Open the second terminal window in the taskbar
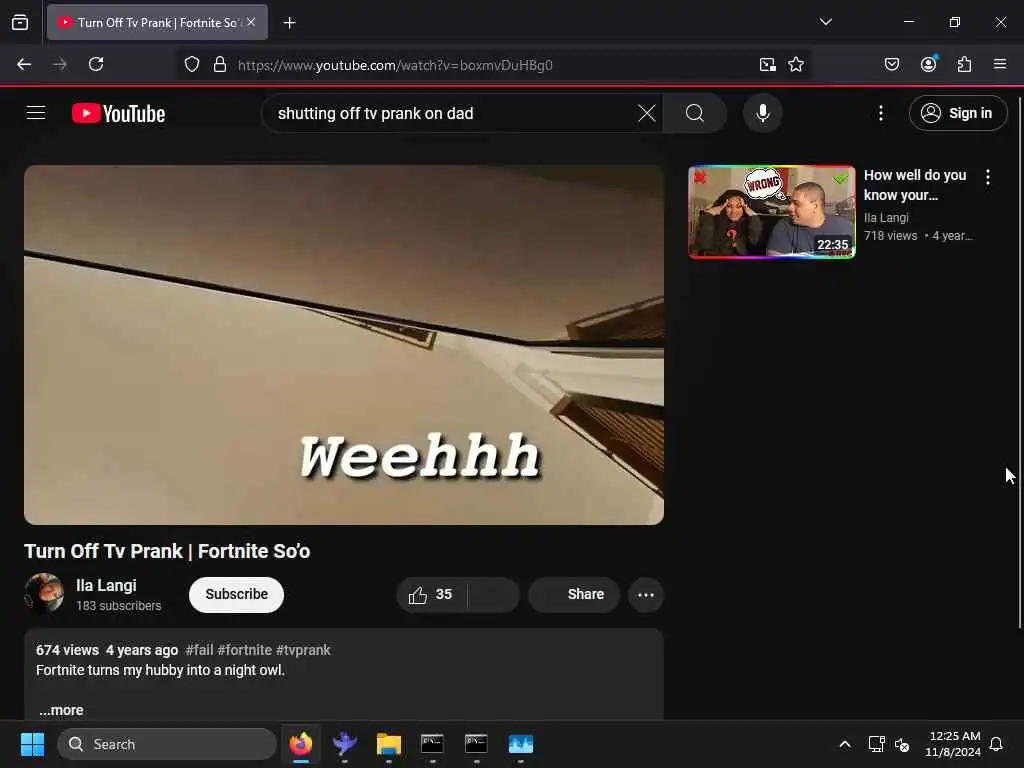 (476, 744)
